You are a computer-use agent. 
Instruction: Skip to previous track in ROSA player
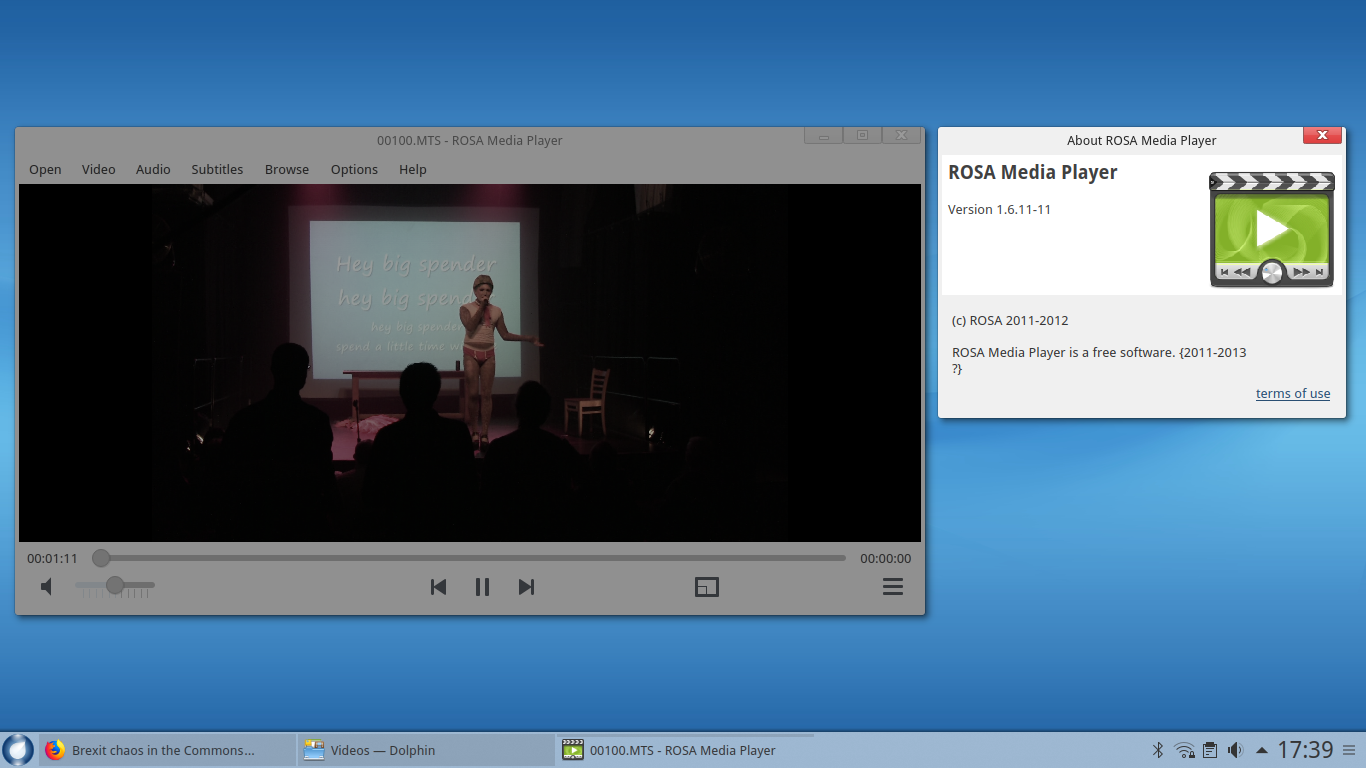click(438, 587)
